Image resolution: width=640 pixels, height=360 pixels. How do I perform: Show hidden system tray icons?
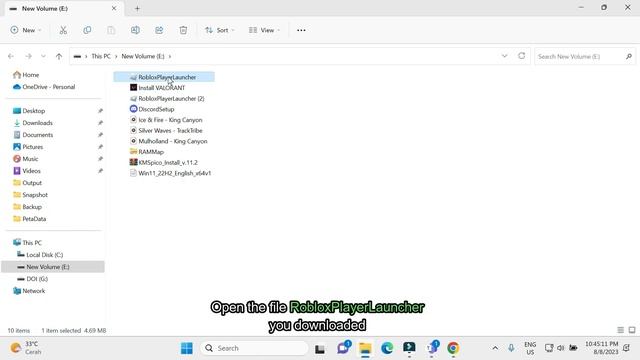(495, 348)
